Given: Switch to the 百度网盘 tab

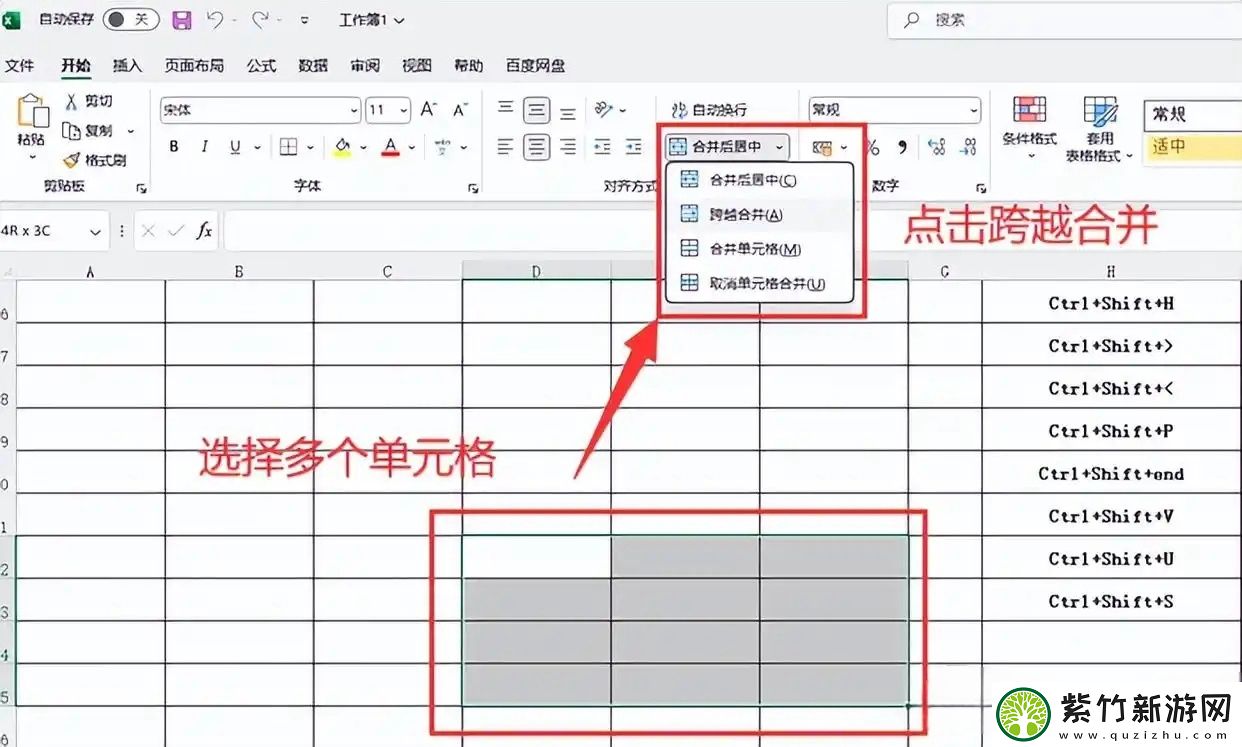Looking at the screenshot, I should click(x=535, y=66).
